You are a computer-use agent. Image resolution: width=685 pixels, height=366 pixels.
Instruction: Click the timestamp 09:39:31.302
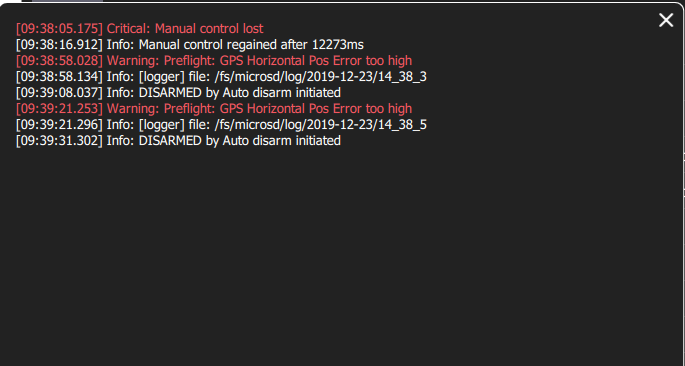(59, 141)
